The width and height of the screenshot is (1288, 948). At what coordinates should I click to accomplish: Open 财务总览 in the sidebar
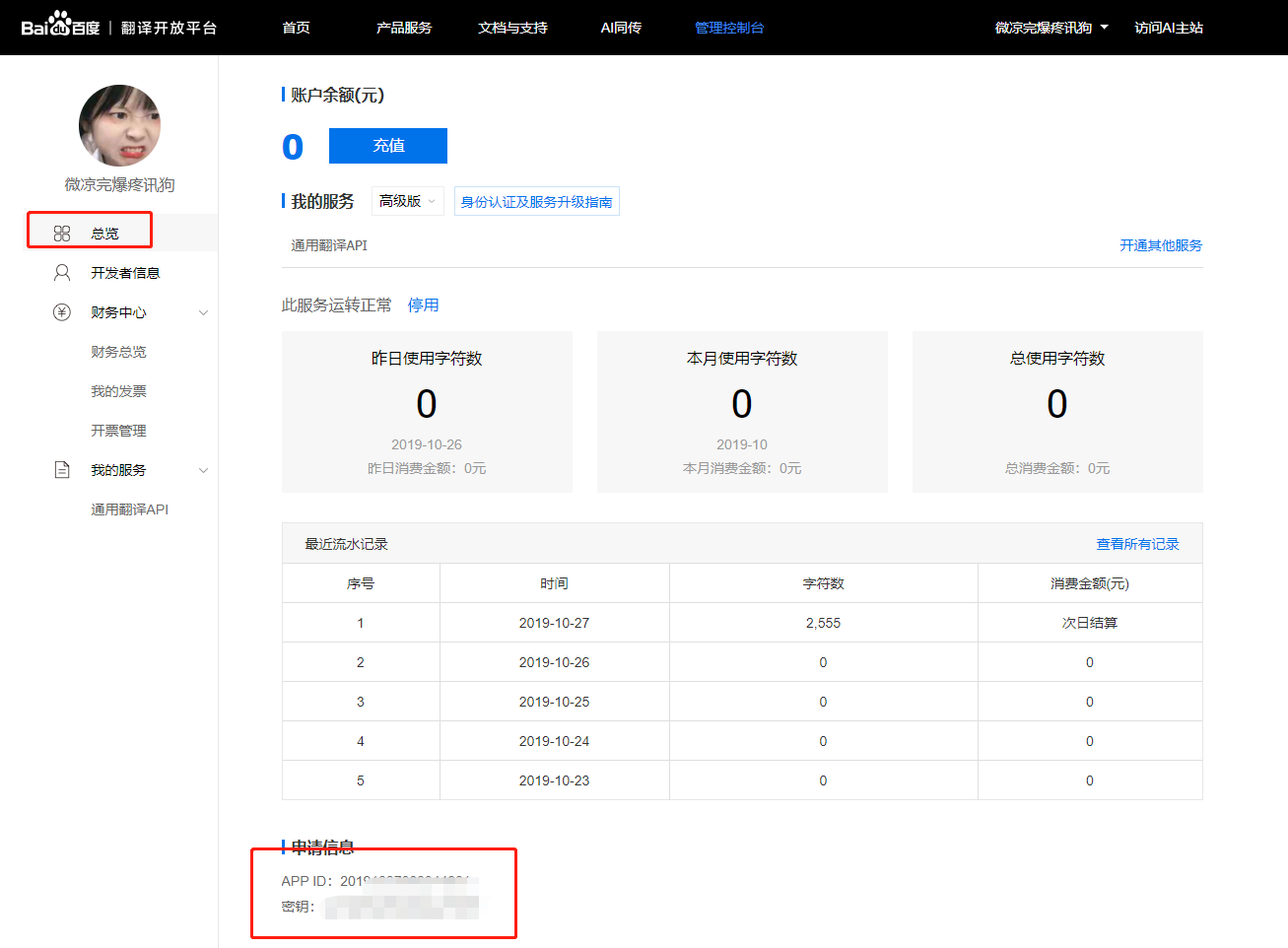(x=118, y=352)
